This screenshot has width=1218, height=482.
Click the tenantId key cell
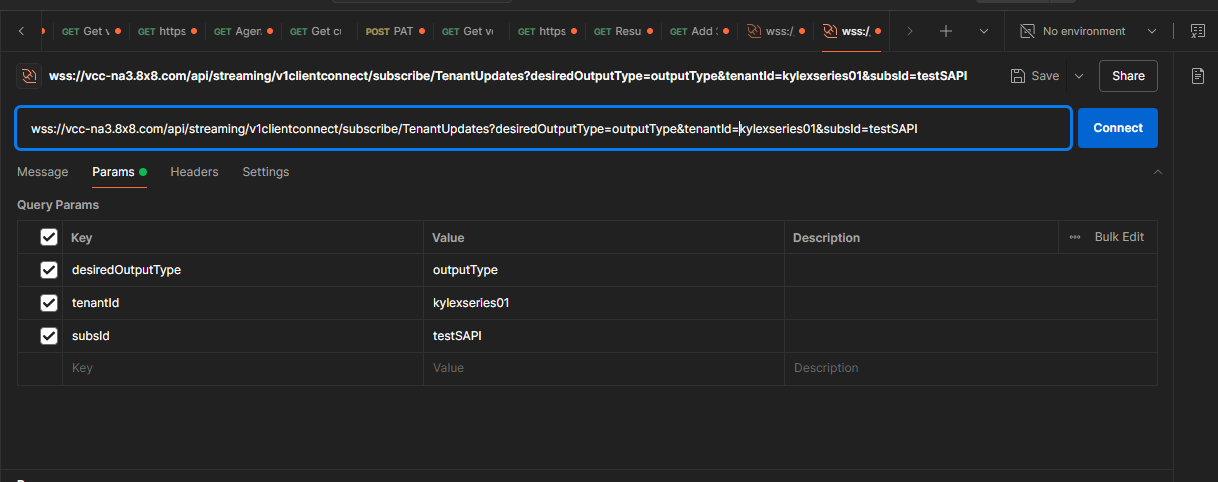point(243,303)
